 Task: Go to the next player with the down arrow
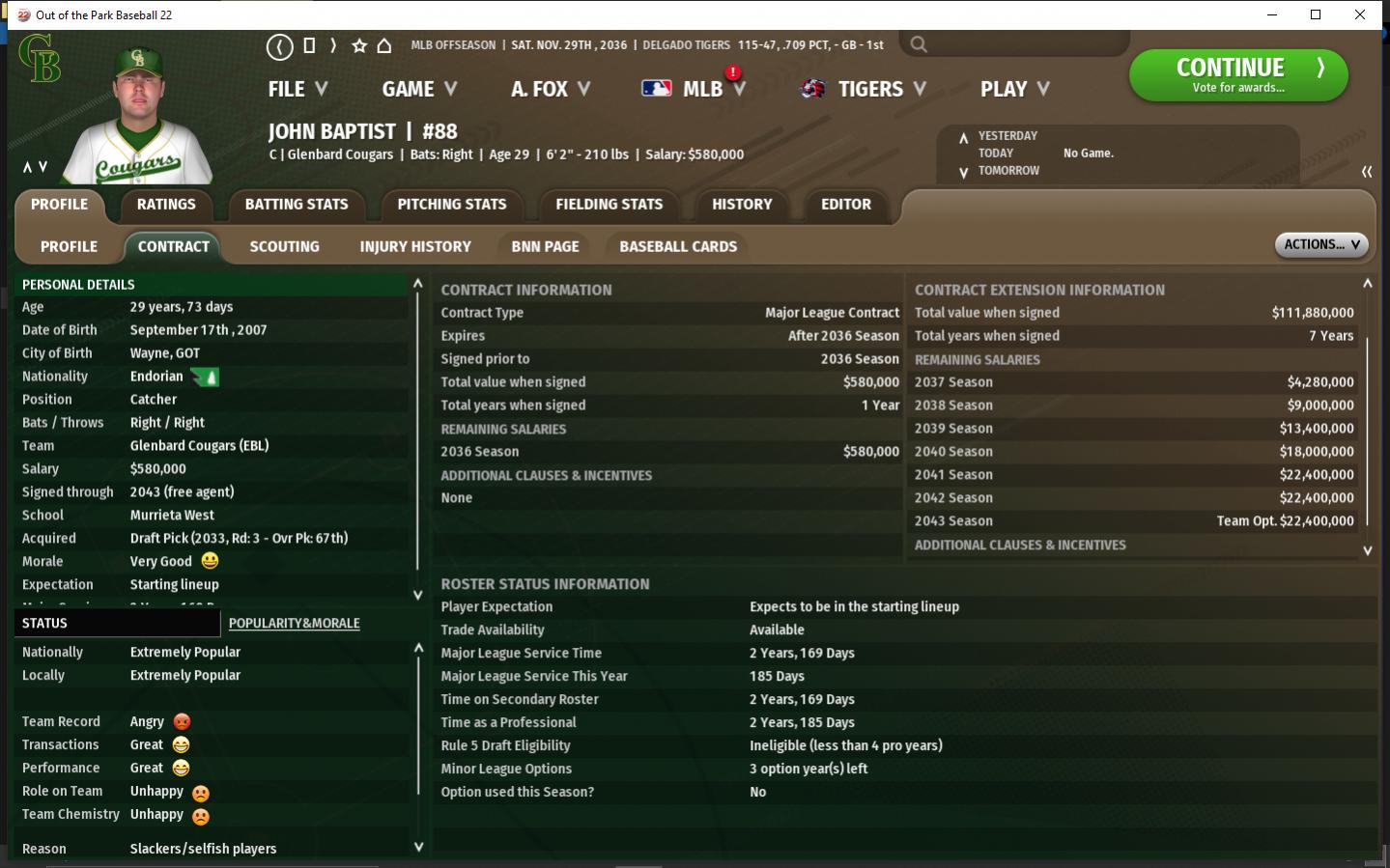click(x=43, y=167)
